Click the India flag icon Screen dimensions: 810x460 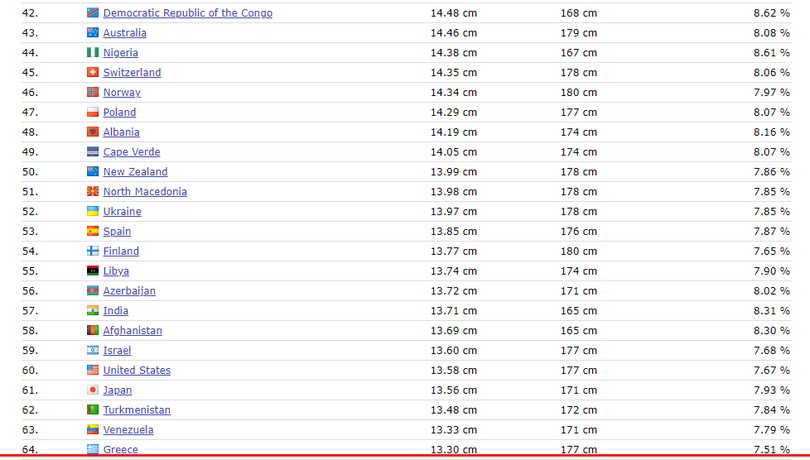click(x=93, y=311)
